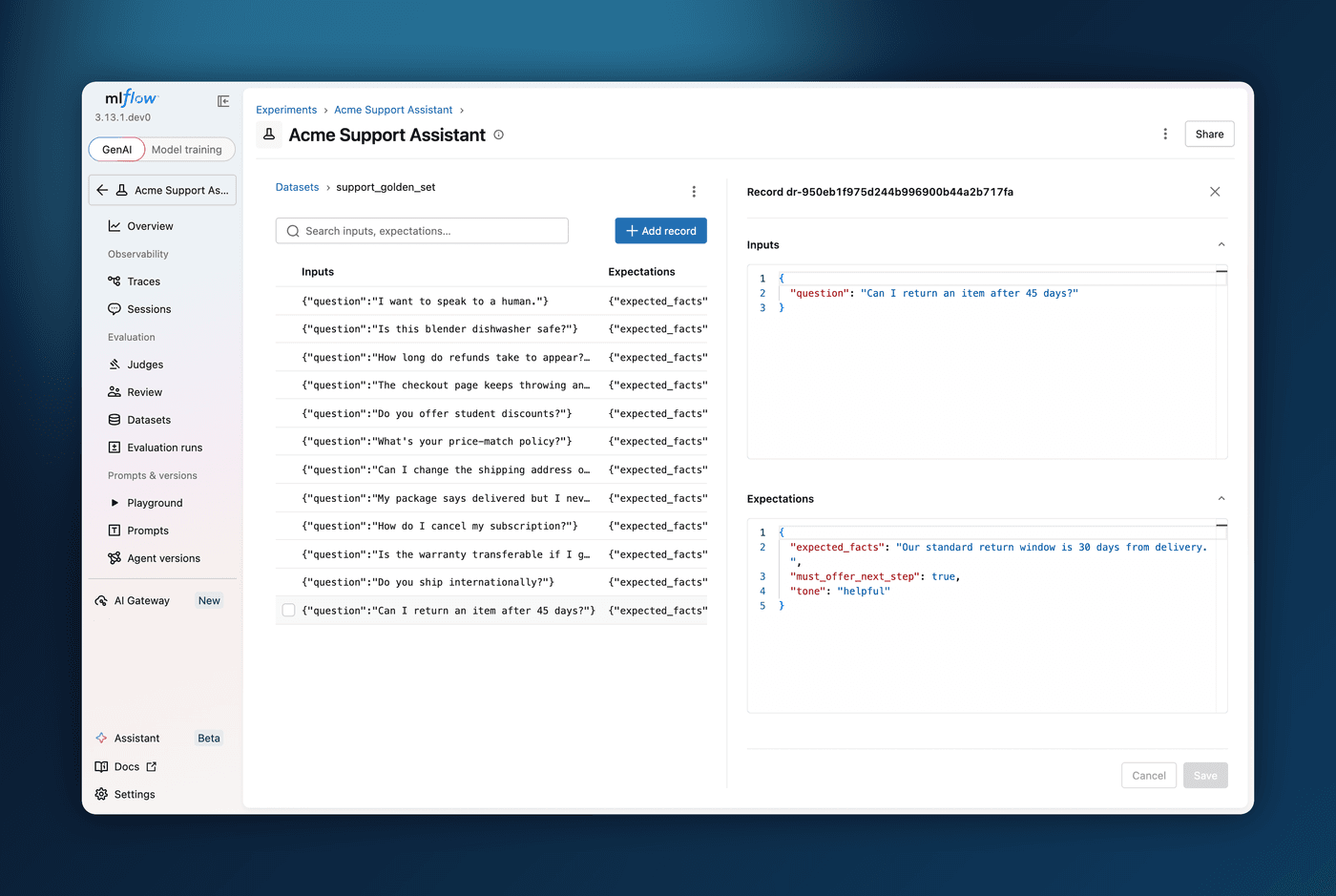Click the Share button
Image resolution: width=1336 pixels, height=896 pixels.
1209,135
